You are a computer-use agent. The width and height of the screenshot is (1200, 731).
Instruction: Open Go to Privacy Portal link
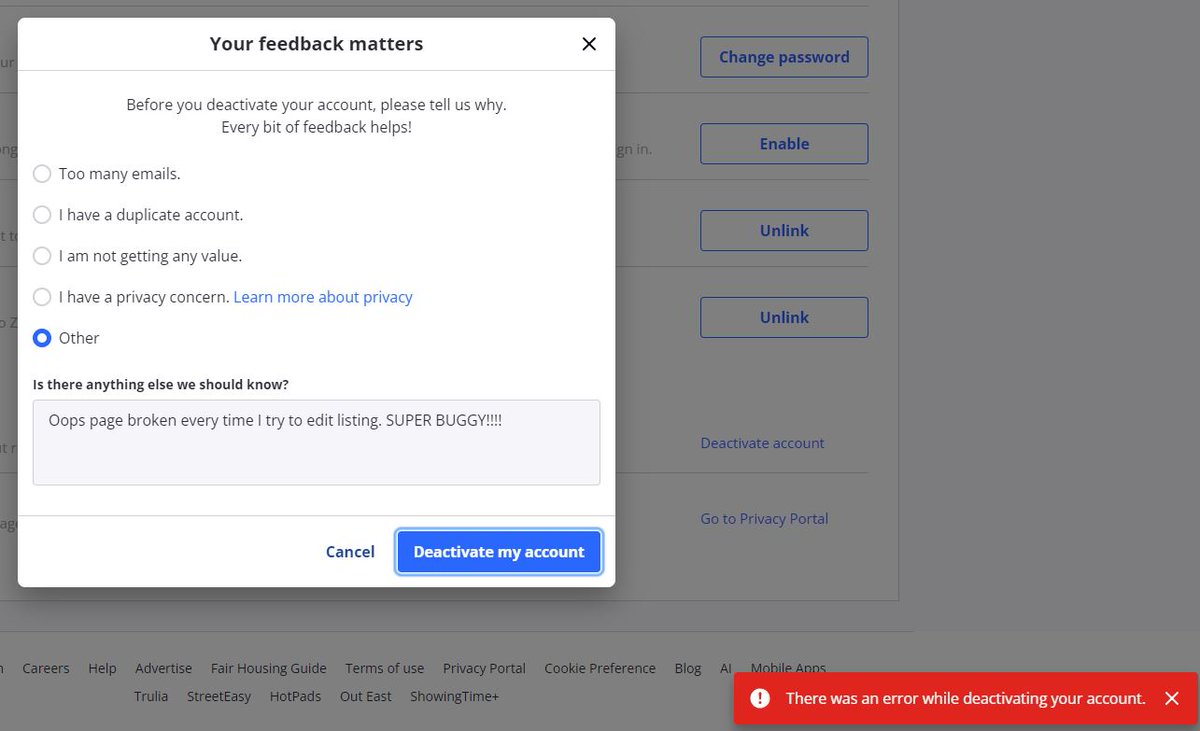click(x=764, y=519)
